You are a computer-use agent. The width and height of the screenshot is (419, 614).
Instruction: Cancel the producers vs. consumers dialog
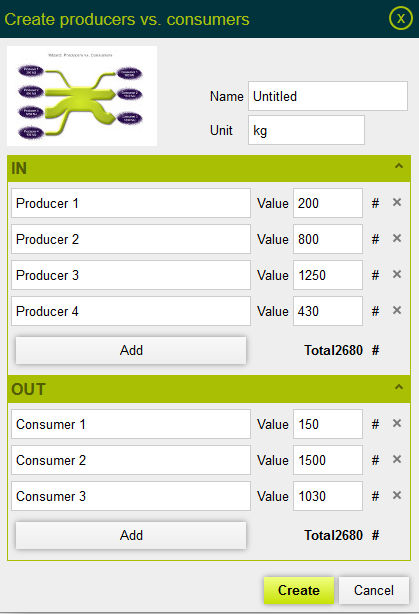click(374, 590)
